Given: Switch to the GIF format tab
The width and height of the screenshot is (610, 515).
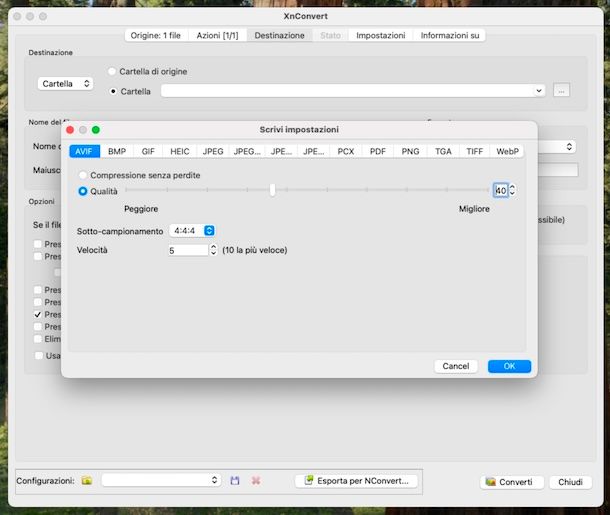Looking at the screenshot, I should click(148, 151).
